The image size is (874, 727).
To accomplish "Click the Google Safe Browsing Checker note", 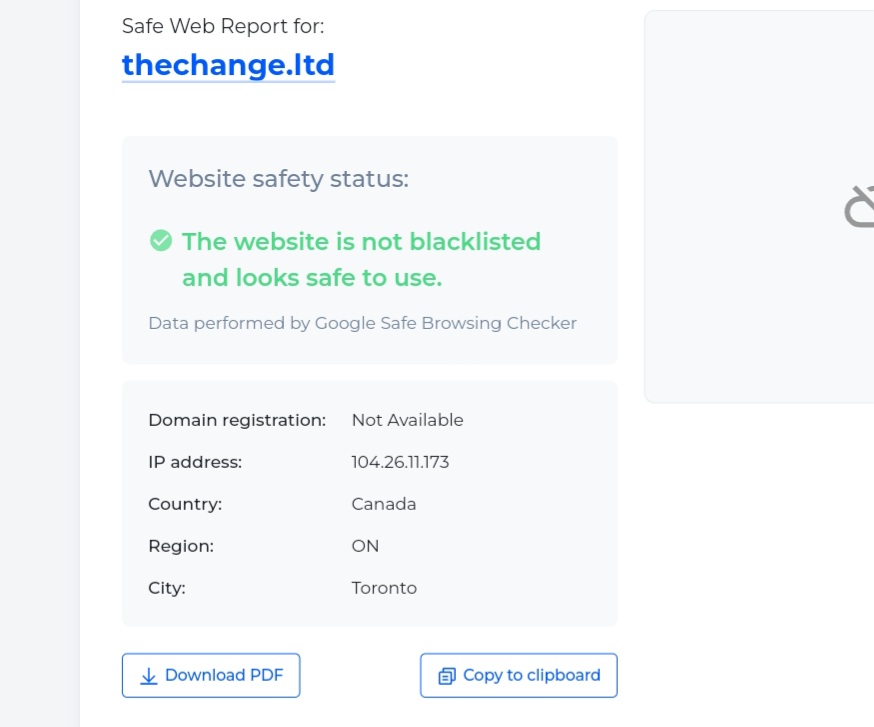I will [362, 323].
